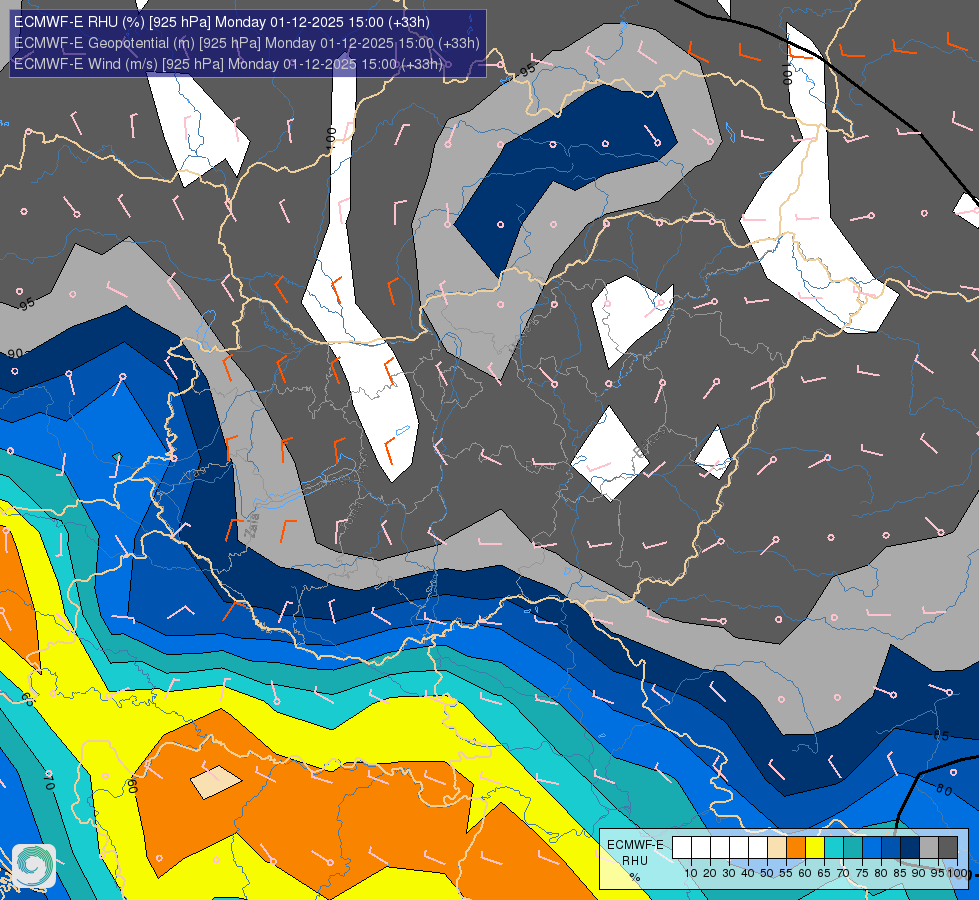Click the '100' value on the legend scale
979x900 pixels.
[957, 873]
